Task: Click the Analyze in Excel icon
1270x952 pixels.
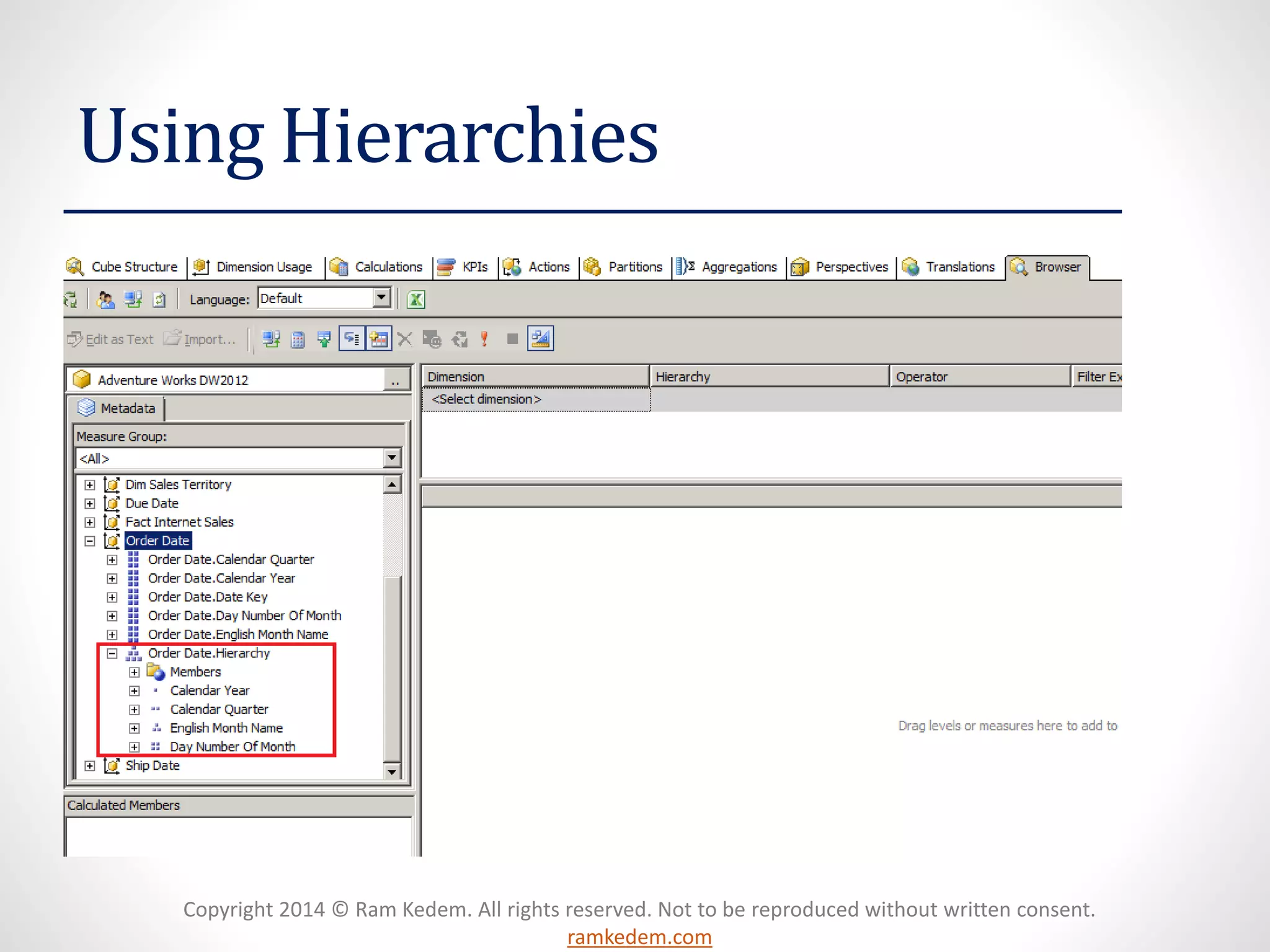Action: [415, 300]
